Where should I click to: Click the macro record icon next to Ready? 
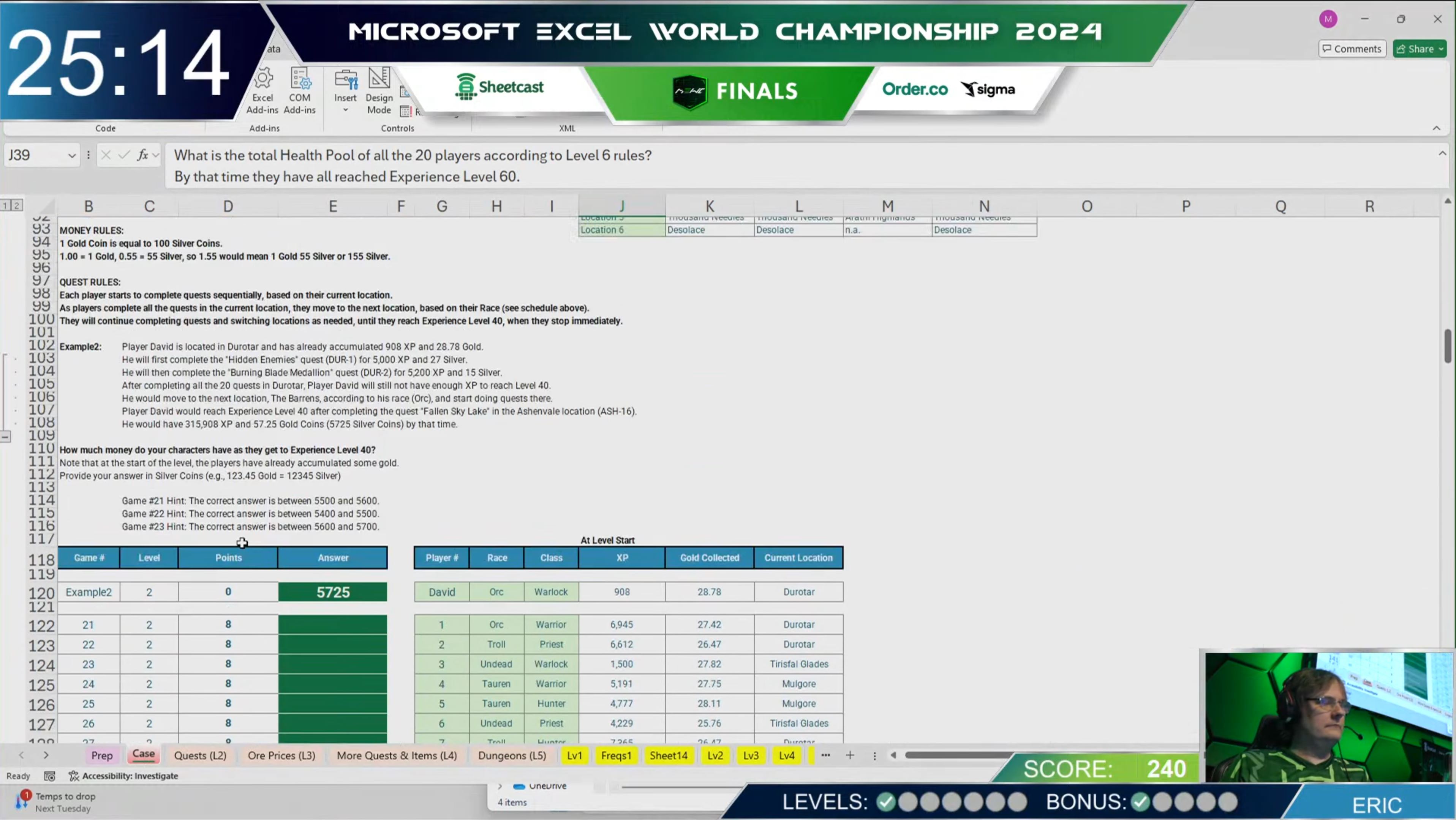tap(49, 776)
